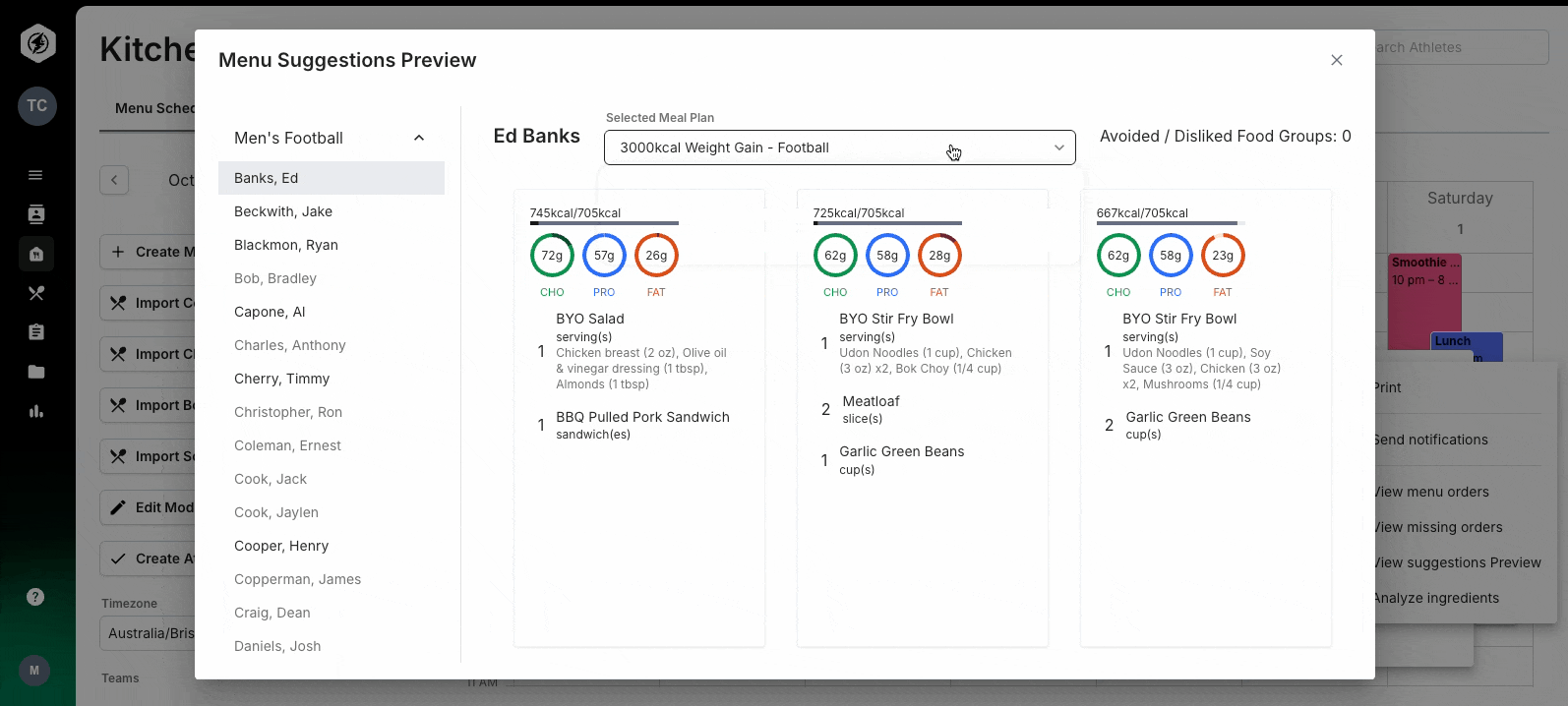Select athlete Banks, Ed
This screenshot has height=706, width=1568.
tap(332, 178)
